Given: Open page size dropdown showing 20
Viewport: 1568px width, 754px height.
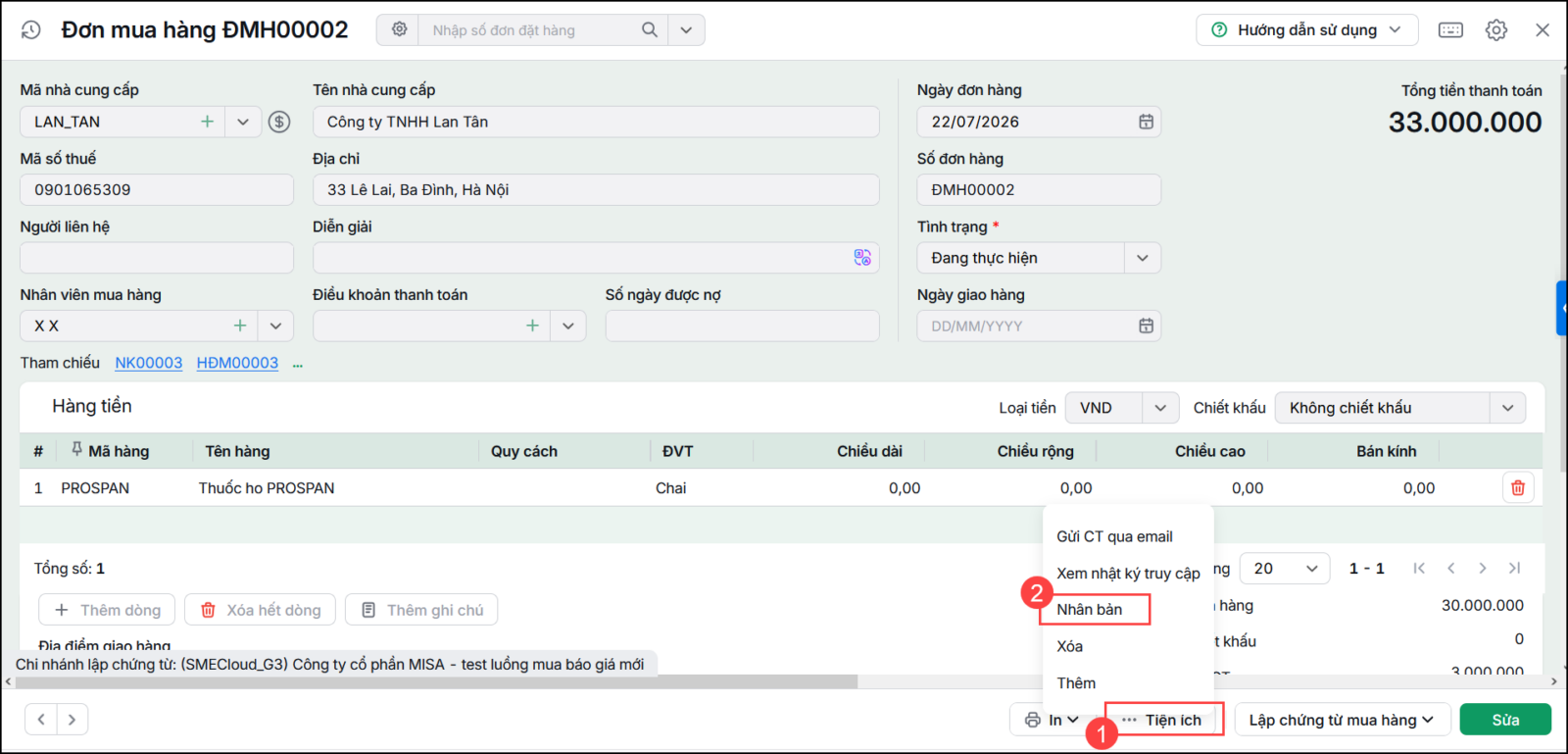Looking at the screenshot, I should [x=1285, y=569].
